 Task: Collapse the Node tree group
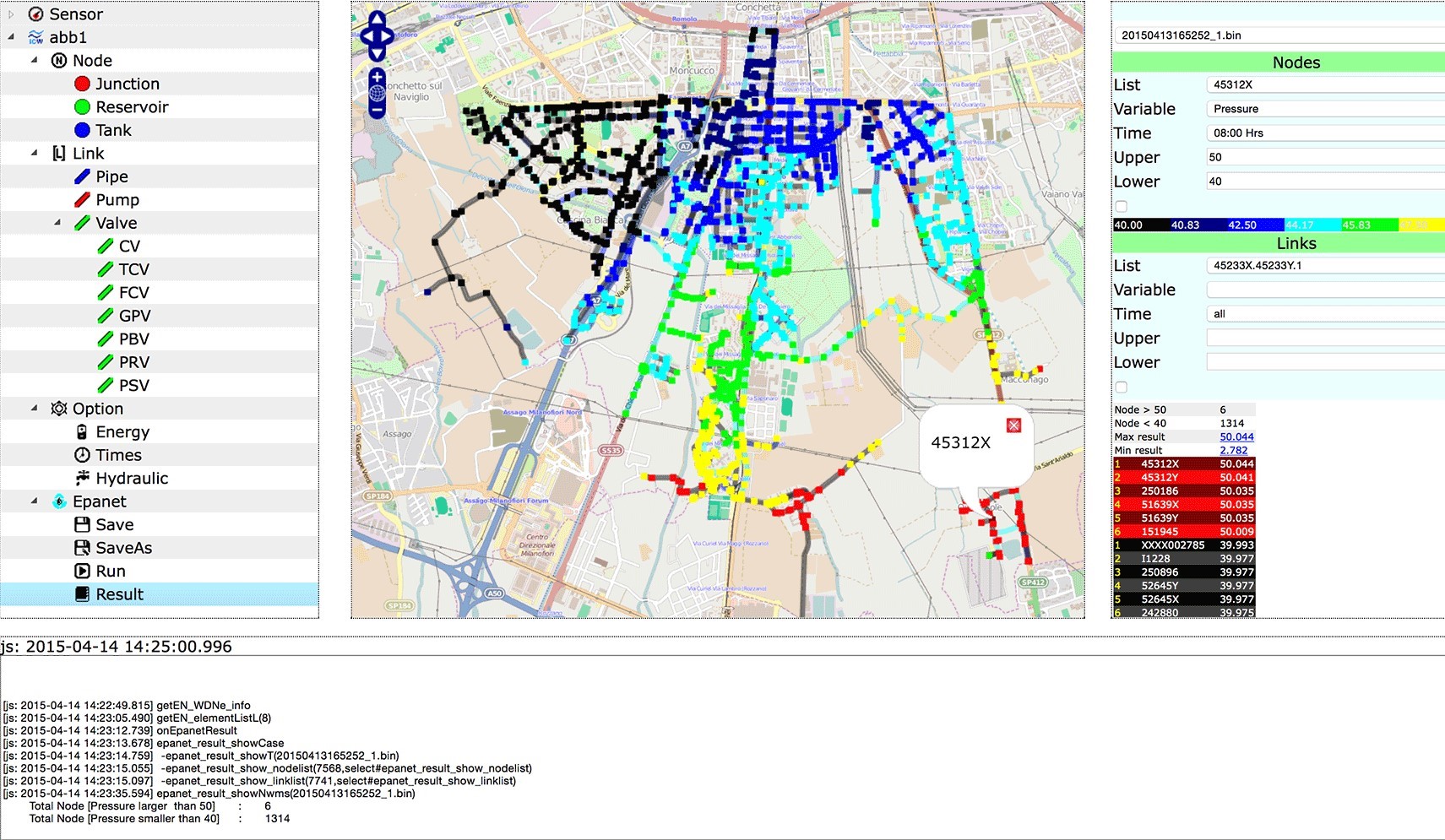pyautogui.click(x=35, y=61)
